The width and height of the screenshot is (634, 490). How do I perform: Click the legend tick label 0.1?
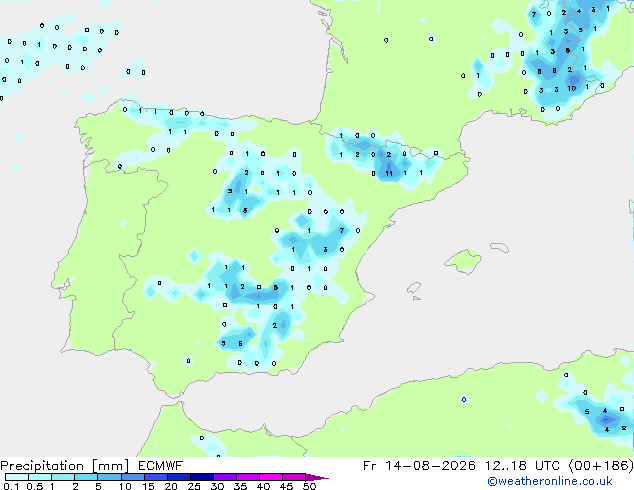[11, 486]
